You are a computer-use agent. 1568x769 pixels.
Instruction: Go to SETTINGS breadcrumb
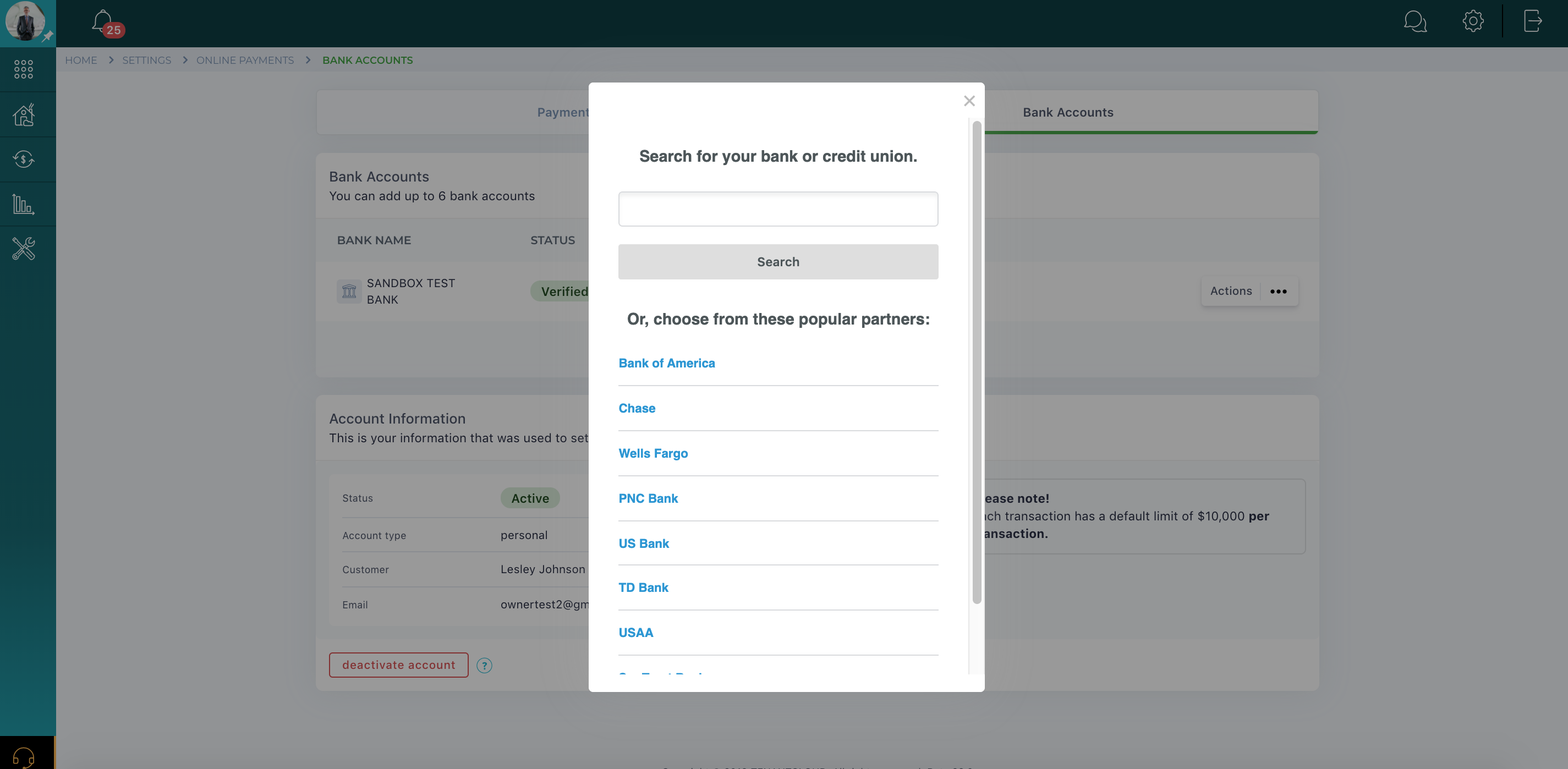pyautogui.click(x=147, y=60)
